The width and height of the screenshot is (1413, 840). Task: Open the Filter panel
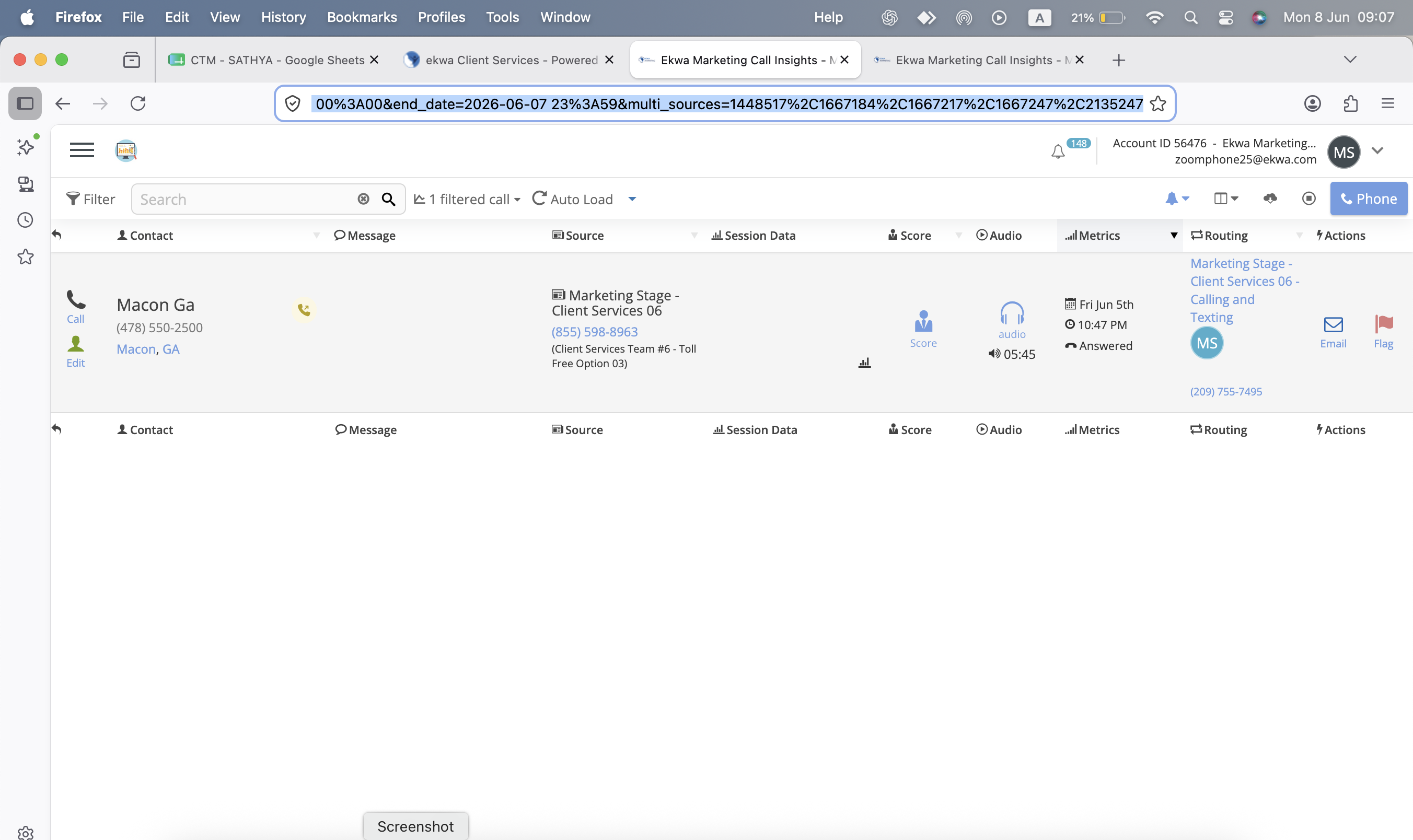(x=90, y=199)
